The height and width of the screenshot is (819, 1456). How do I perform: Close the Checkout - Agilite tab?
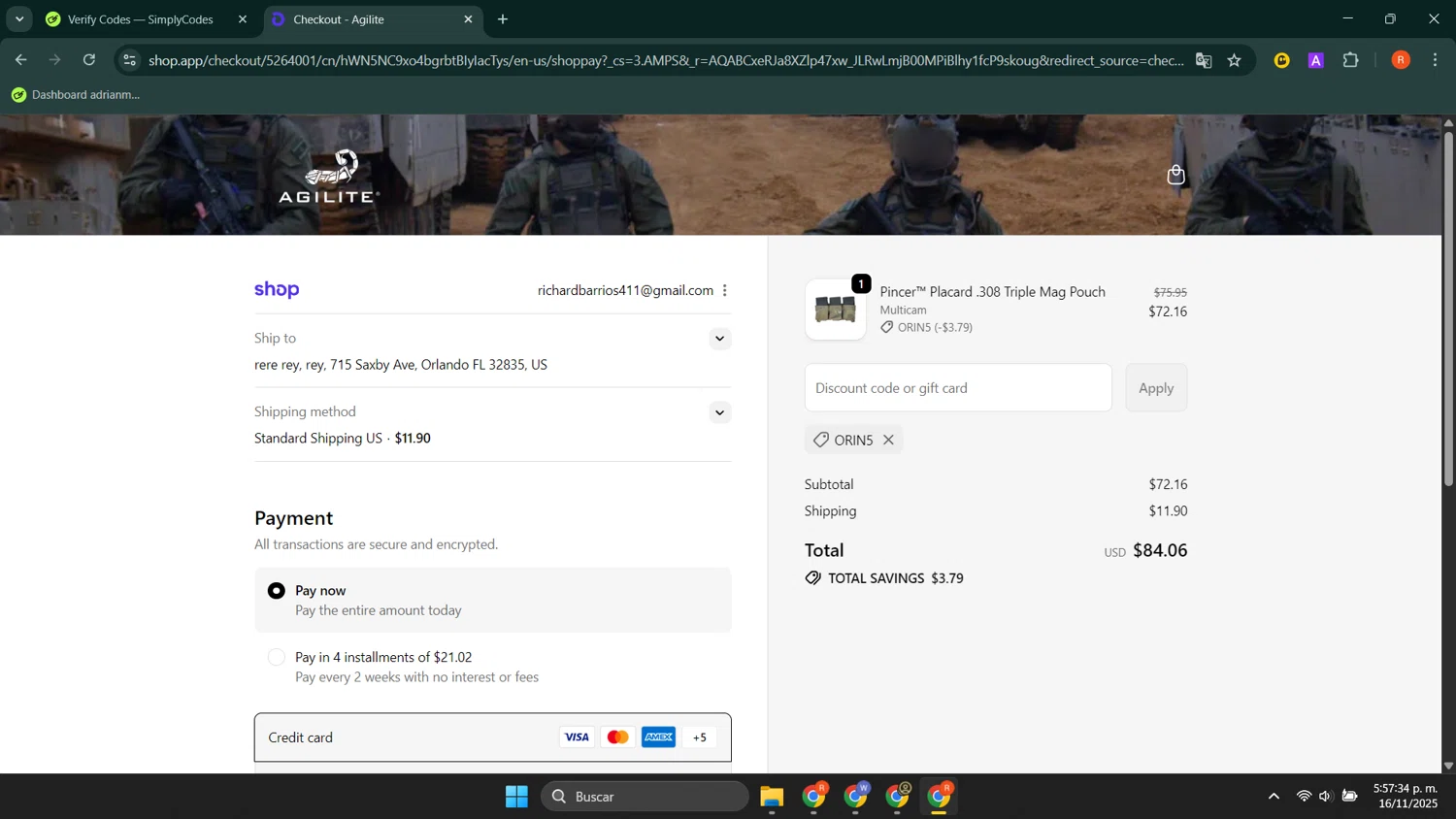pyautogui.click(x=468, y=19)
